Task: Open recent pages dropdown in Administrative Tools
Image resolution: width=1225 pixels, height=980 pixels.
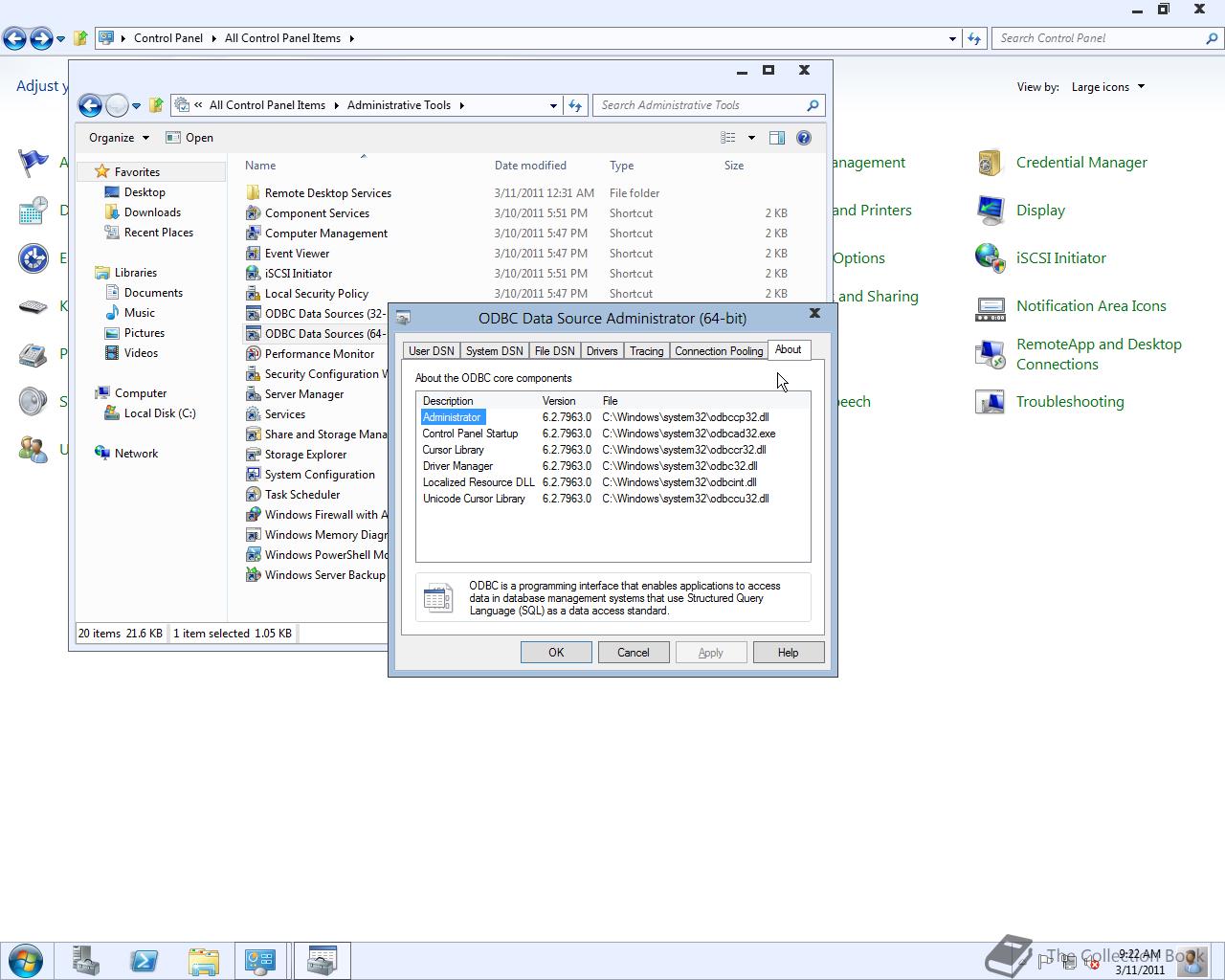Action: click(x=136, y=106)
